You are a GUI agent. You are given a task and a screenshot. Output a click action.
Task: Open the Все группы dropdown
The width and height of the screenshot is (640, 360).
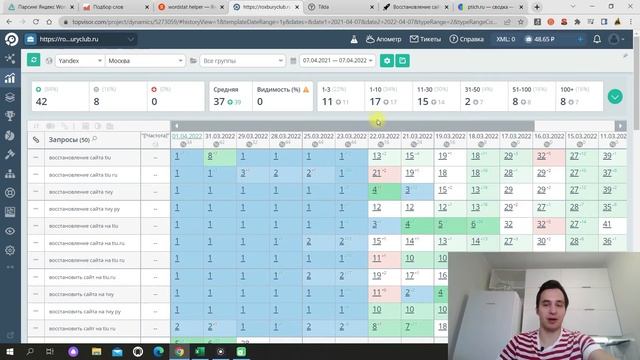(242, 61)
